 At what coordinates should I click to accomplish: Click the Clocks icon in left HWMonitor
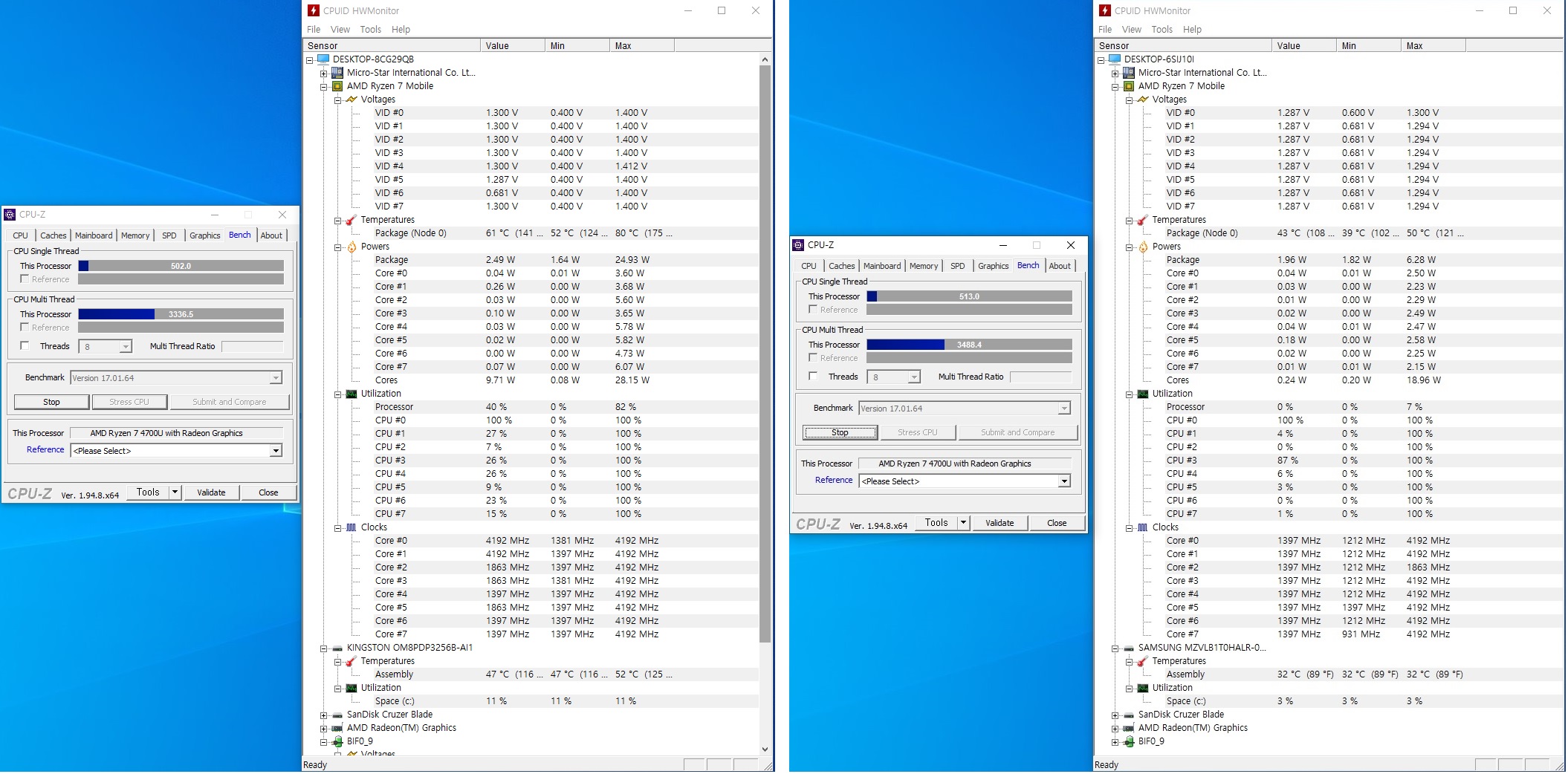pos(351,527)
